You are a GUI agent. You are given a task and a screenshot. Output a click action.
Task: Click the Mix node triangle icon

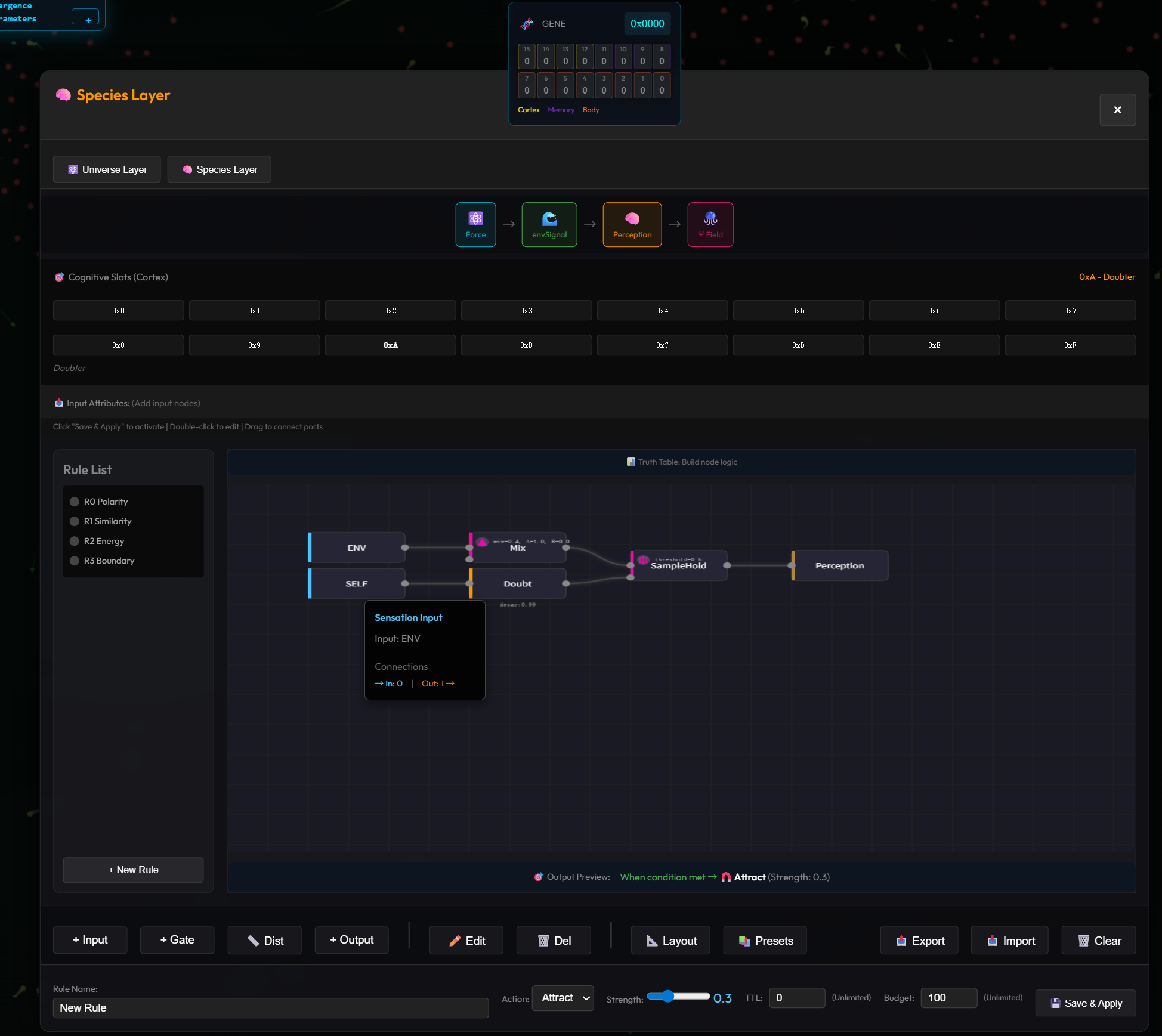482,542
